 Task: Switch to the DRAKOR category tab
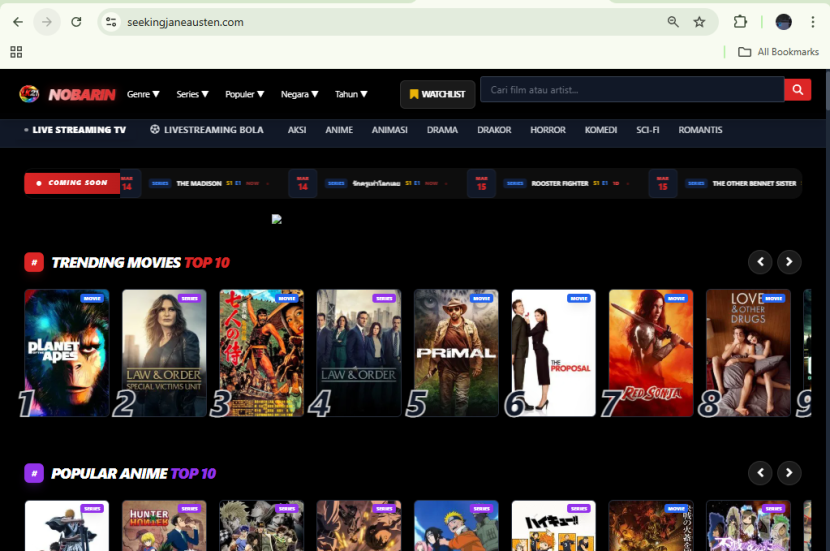(494, 130)
